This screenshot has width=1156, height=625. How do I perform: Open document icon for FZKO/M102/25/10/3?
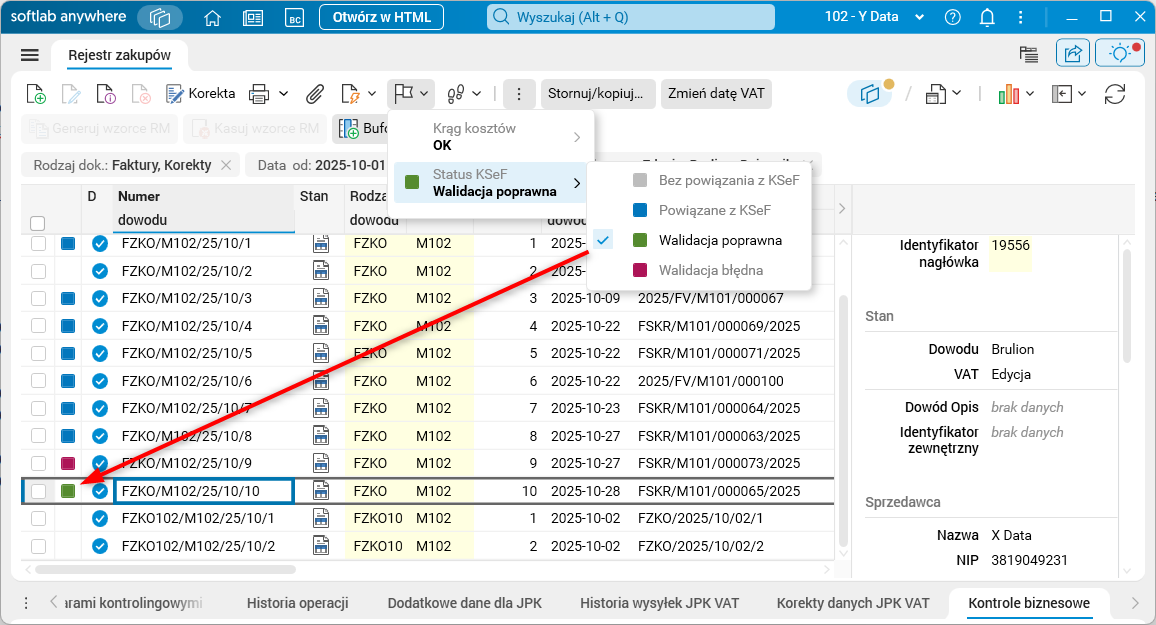[x=321, y=298]
